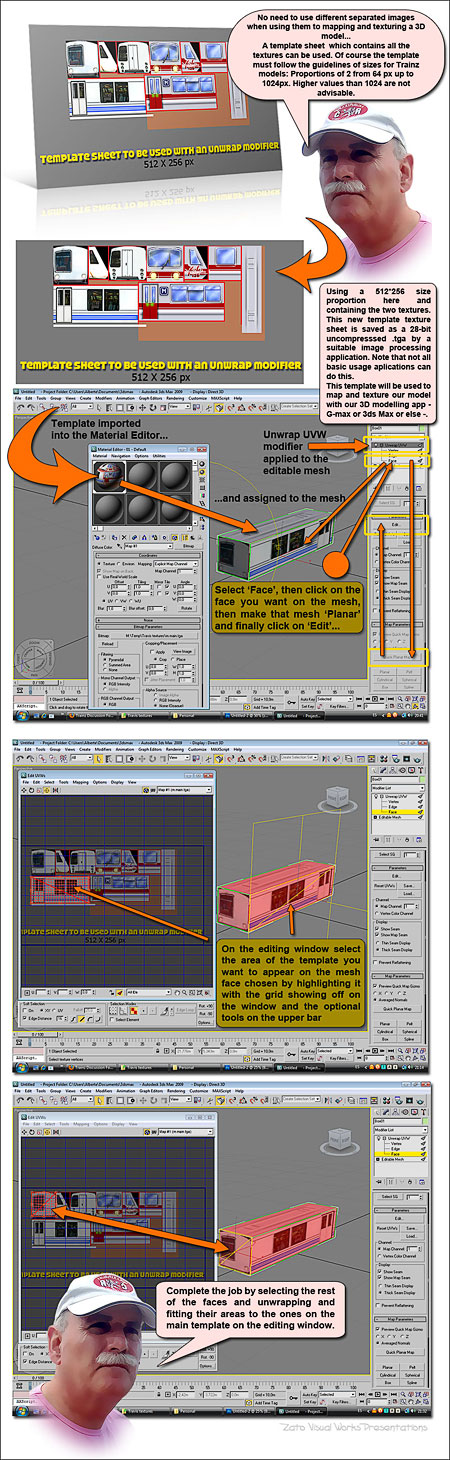This screenshot has width=450, height=1460.
Task: Click the Pin Stack icon under the bottom screenshot's modifier stack
Action: click(379, 1182)
